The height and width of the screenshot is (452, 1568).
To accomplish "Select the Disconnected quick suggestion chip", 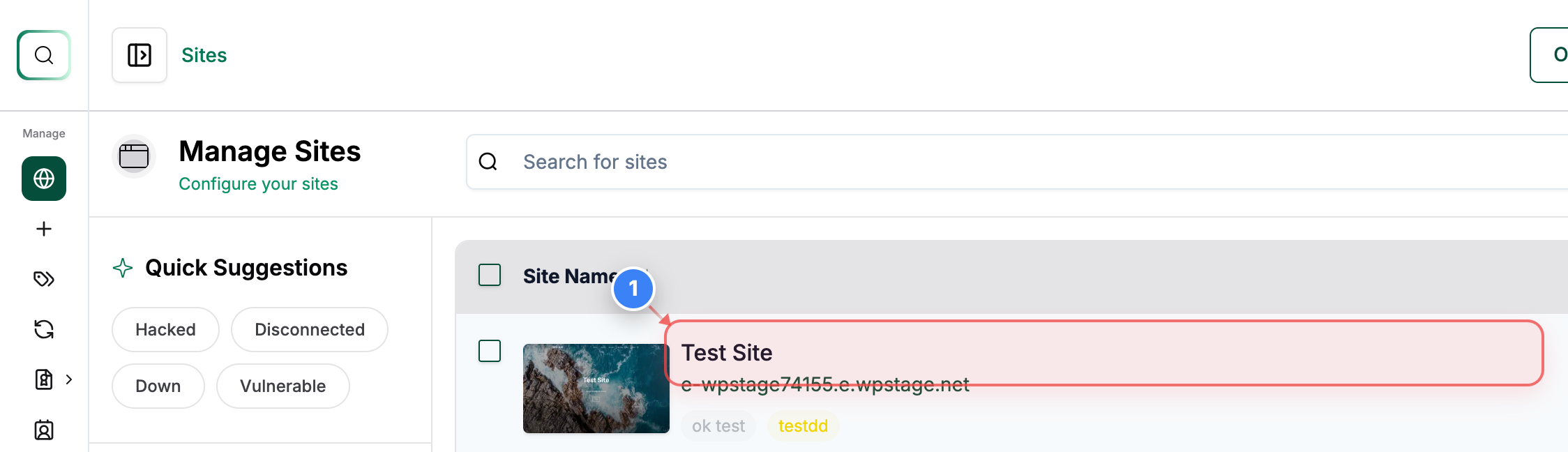I will pos(309,329).
